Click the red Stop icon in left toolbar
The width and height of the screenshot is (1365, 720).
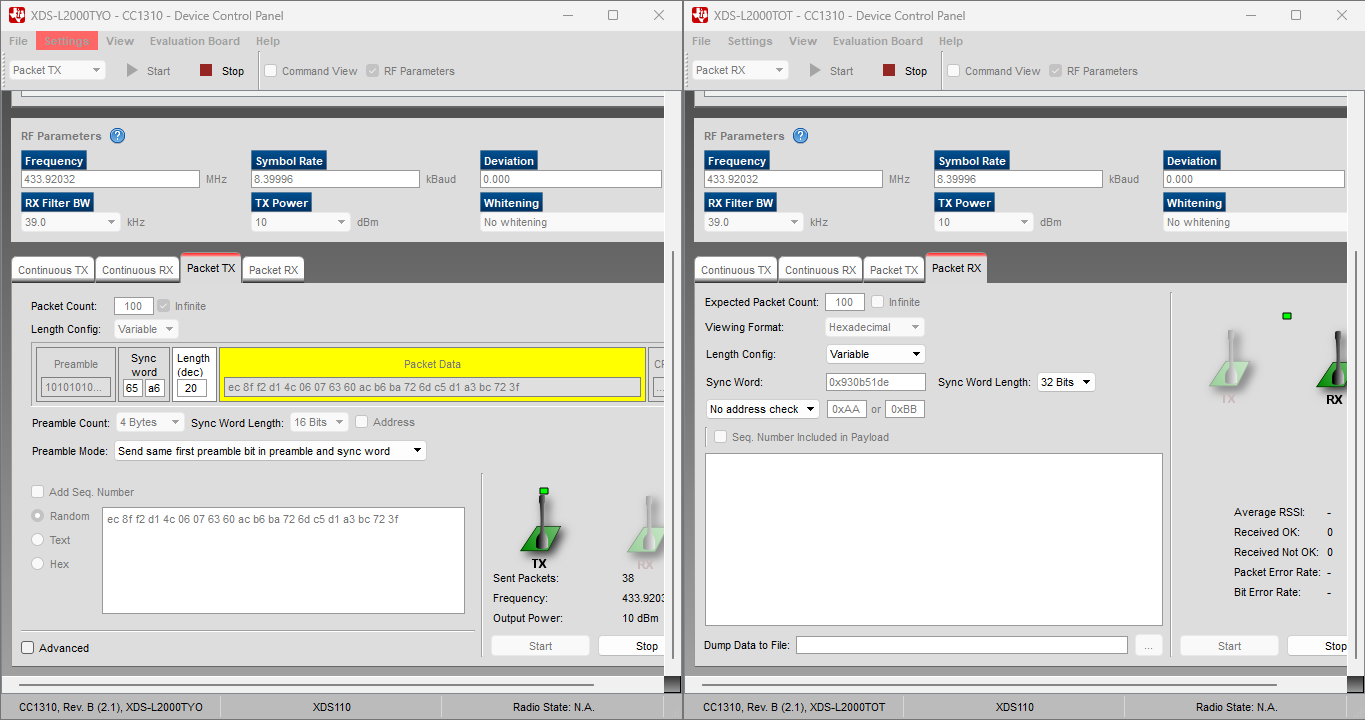point(206,70)
